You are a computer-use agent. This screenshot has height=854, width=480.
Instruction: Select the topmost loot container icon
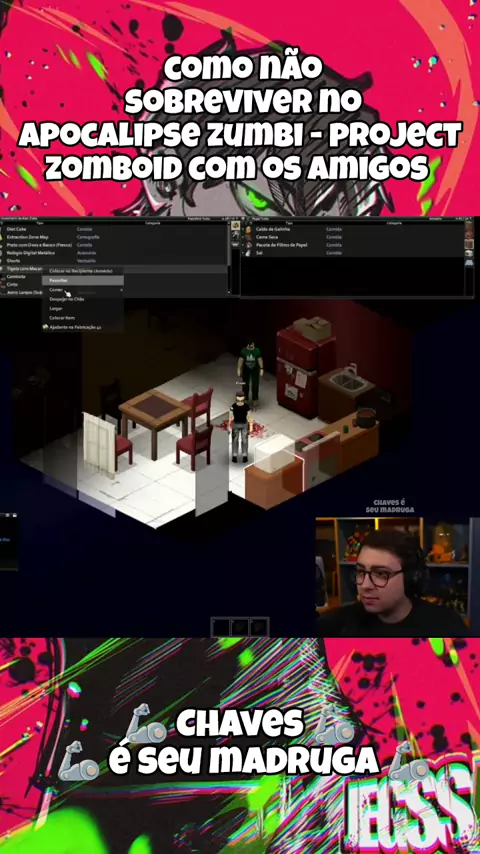click(x=469, y=225)
